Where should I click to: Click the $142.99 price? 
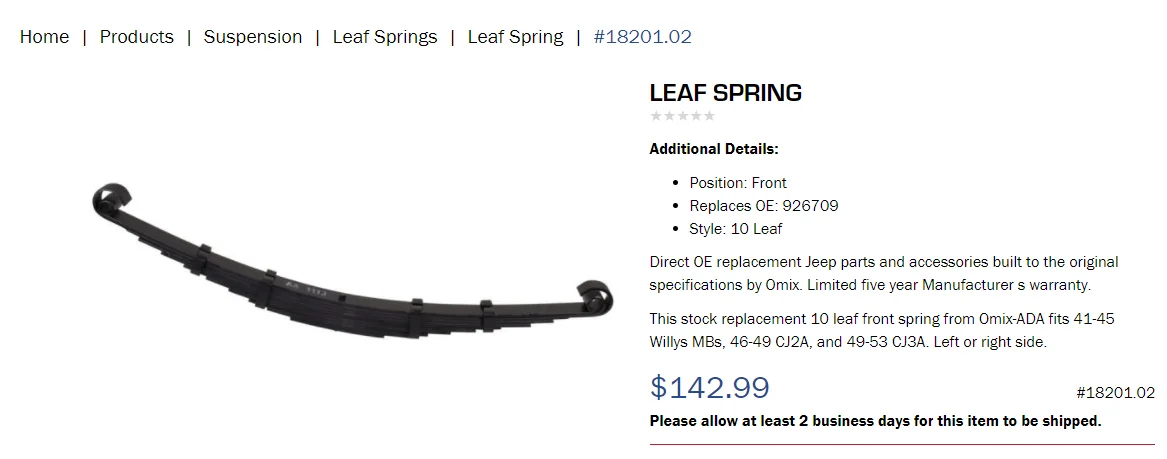pyautogui.click(x=709, y=388)
